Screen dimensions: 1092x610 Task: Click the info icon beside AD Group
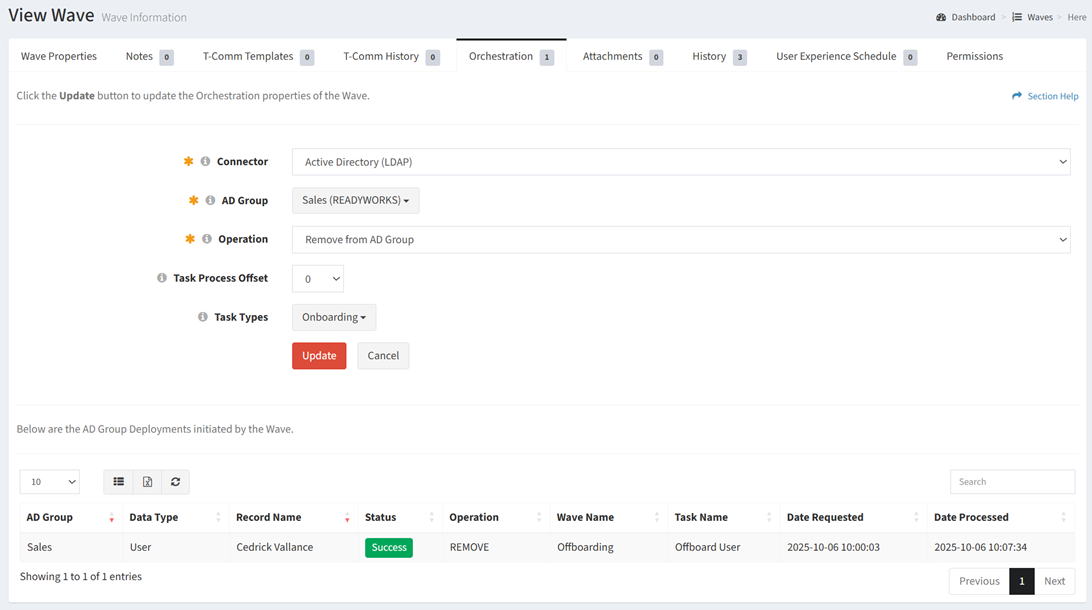(x=210, y=200)
